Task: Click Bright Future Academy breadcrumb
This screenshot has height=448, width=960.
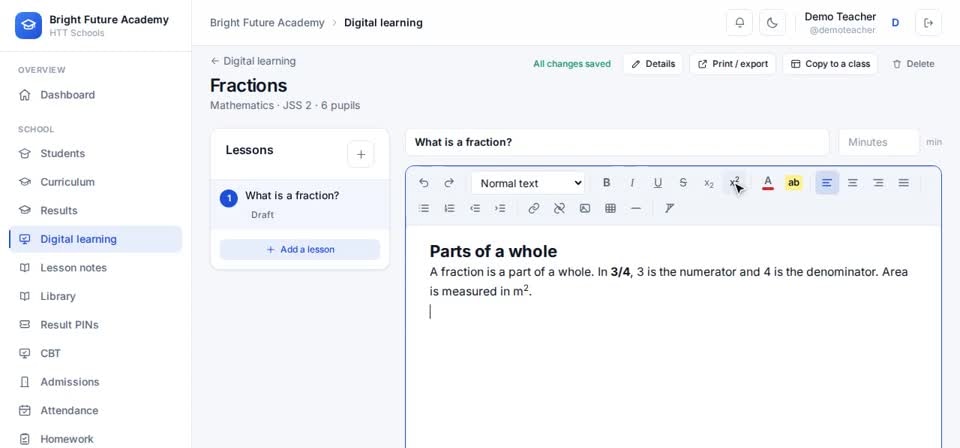Action: click(x=267, y=23)
